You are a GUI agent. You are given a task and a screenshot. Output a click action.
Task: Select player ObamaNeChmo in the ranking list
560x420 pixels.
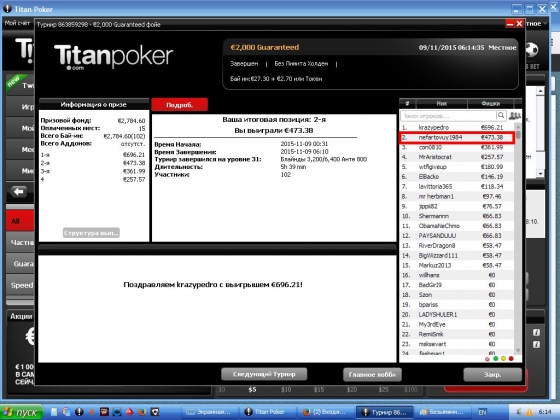click(457, 226)
